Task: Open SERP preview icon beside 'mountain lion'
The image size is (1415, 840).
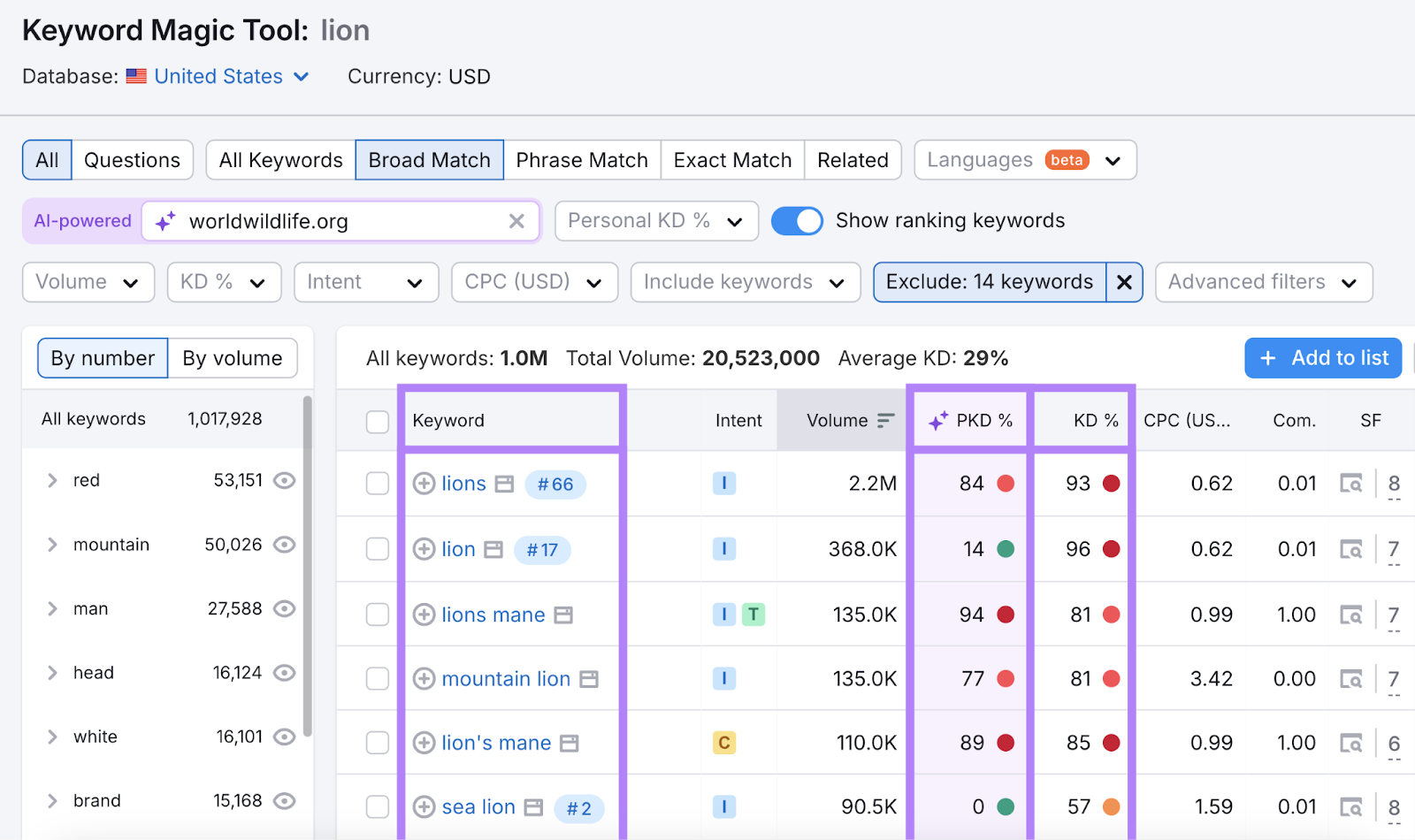Action: coord(589,679)
